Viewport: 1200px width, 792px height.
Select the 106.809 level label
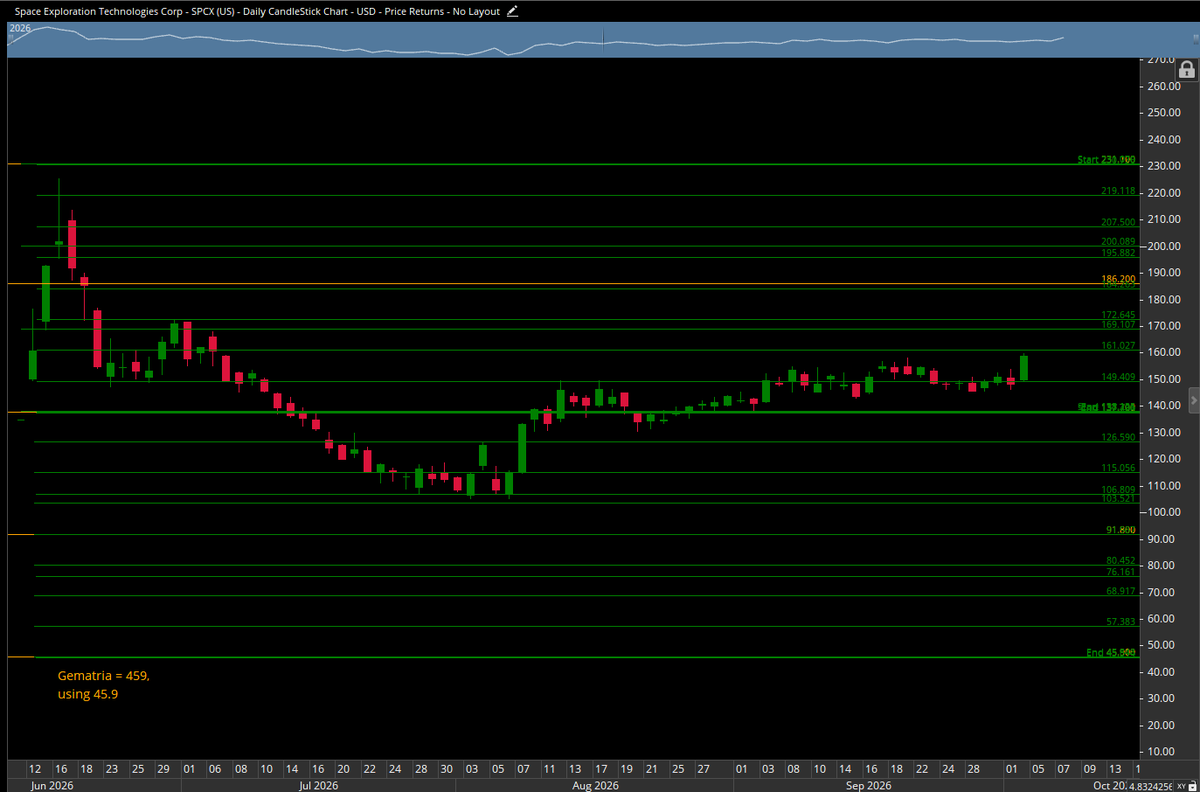point(1117,490)
